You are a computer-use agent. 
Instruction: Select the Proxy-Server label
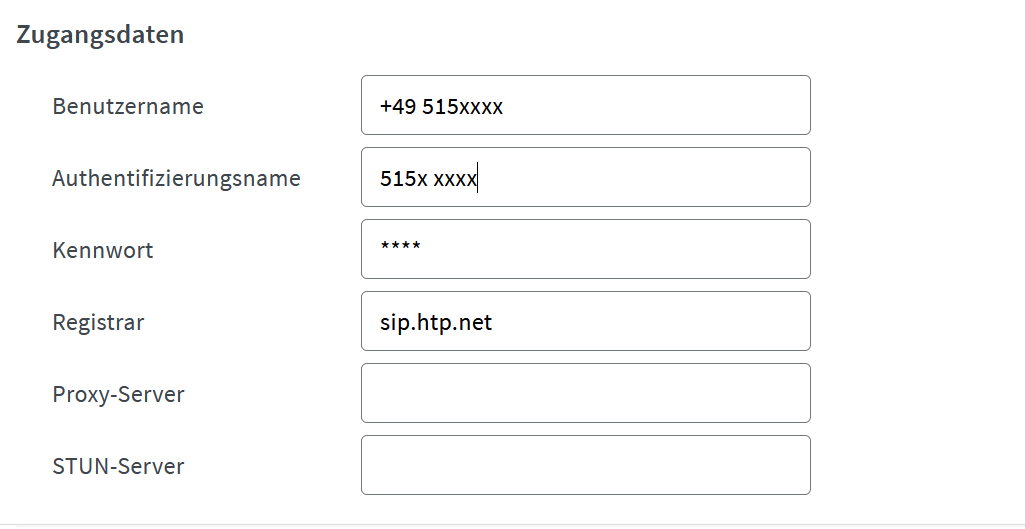click(x=118, y=394)
